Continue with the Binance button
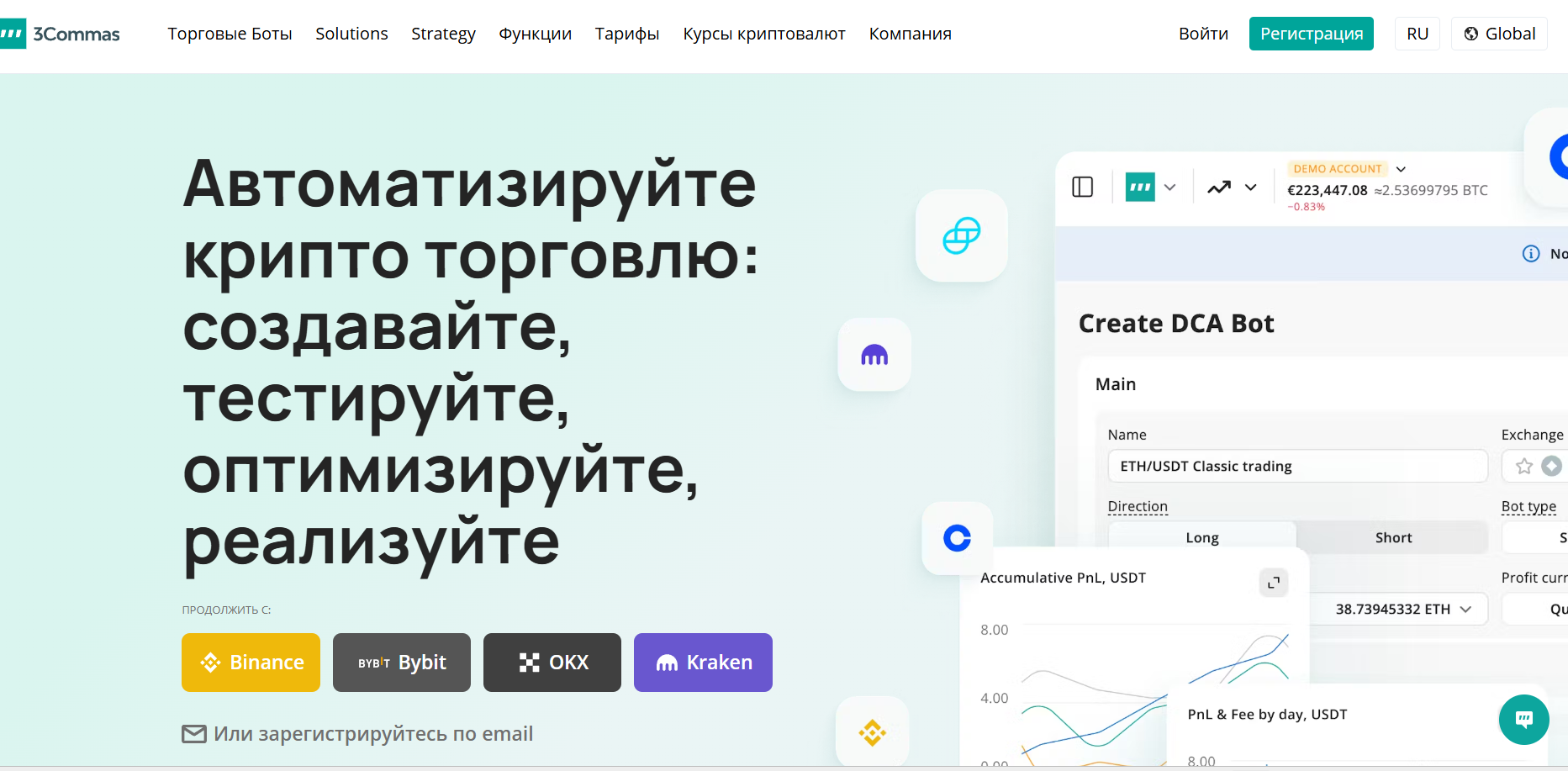Viewport: 1568px width, 771px height. pyautogui.click(x=251, y=663)
